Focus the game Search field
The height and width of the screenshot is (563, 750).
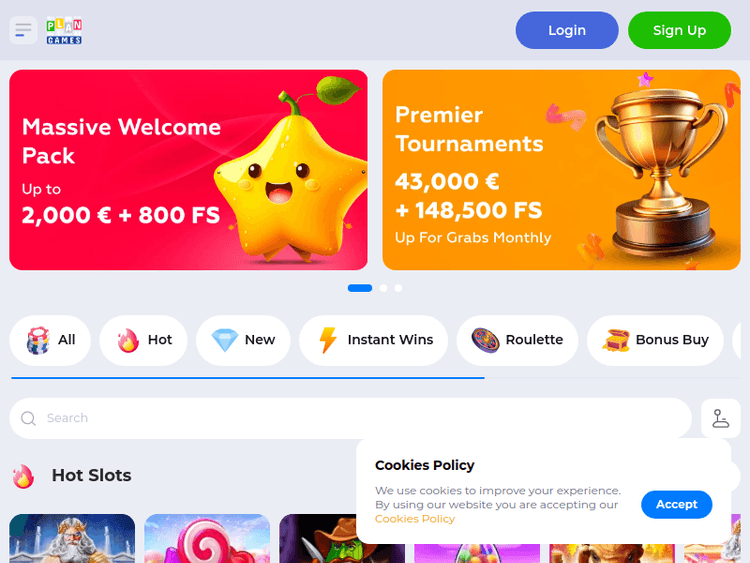click(x=351, y=419)
